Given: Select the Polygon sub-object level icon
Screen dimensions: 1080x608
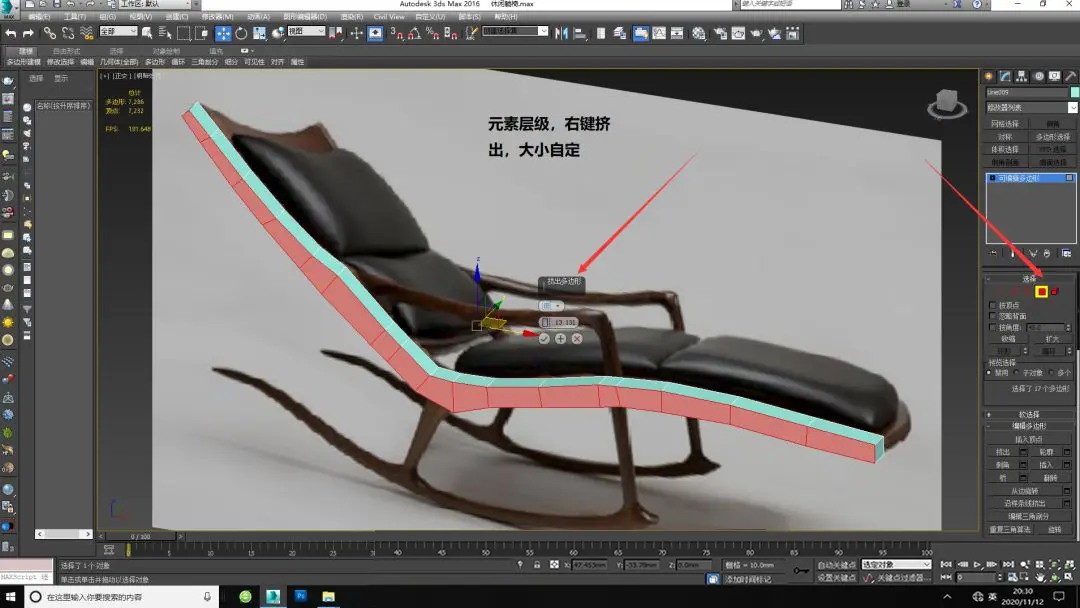Looking at the screenshot, I should (x=1041, y=292).
